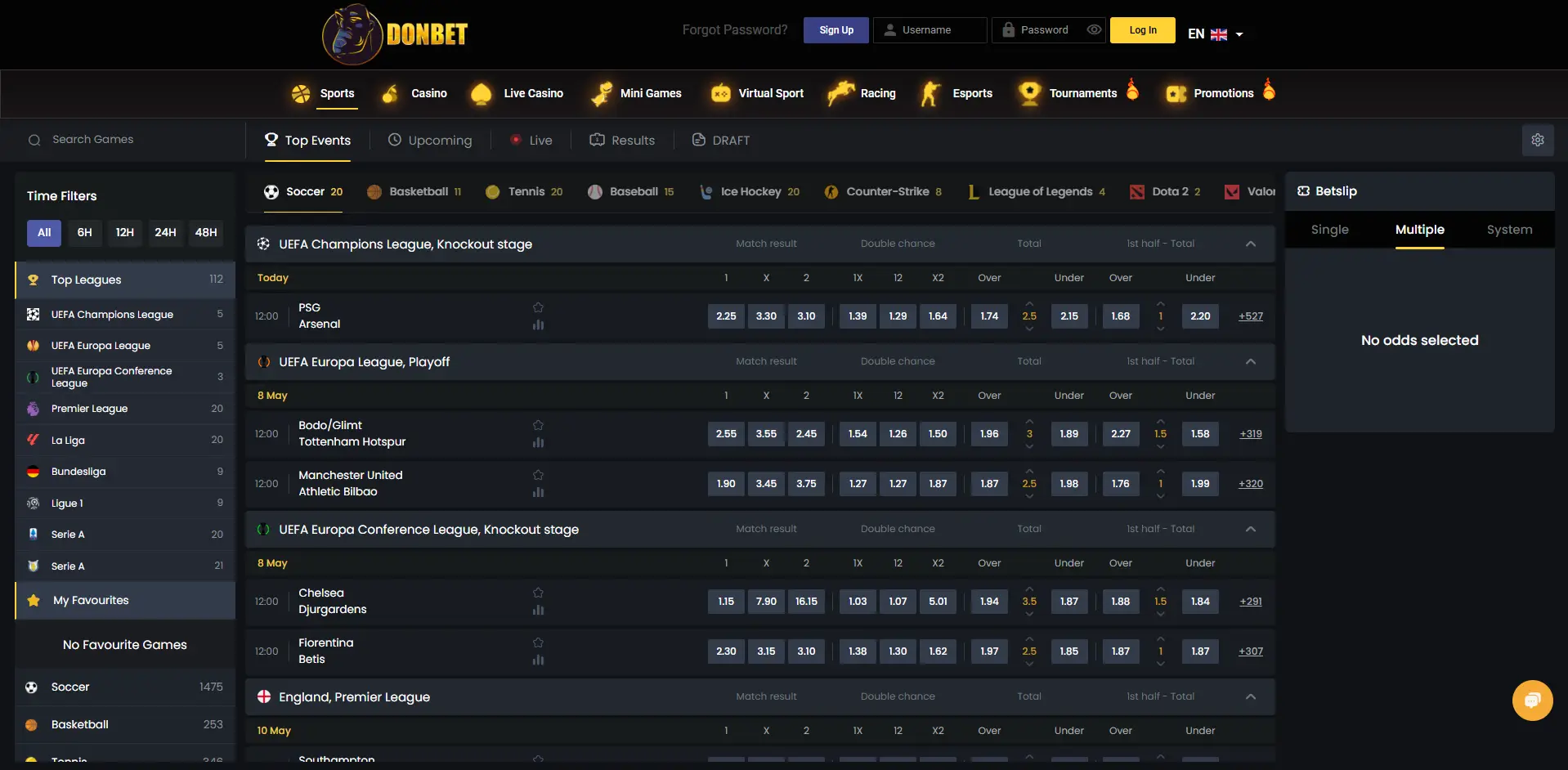Click Mini Games icon
Viewport: 1568px width, 770px height.
[602, 93]
